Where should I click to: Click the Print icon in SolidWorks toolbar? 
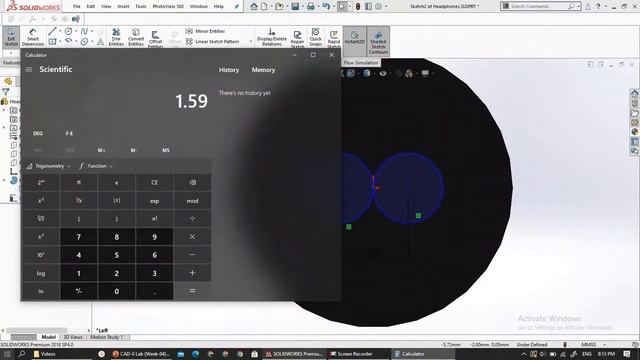pyautogui.click(x=311, y=6)
